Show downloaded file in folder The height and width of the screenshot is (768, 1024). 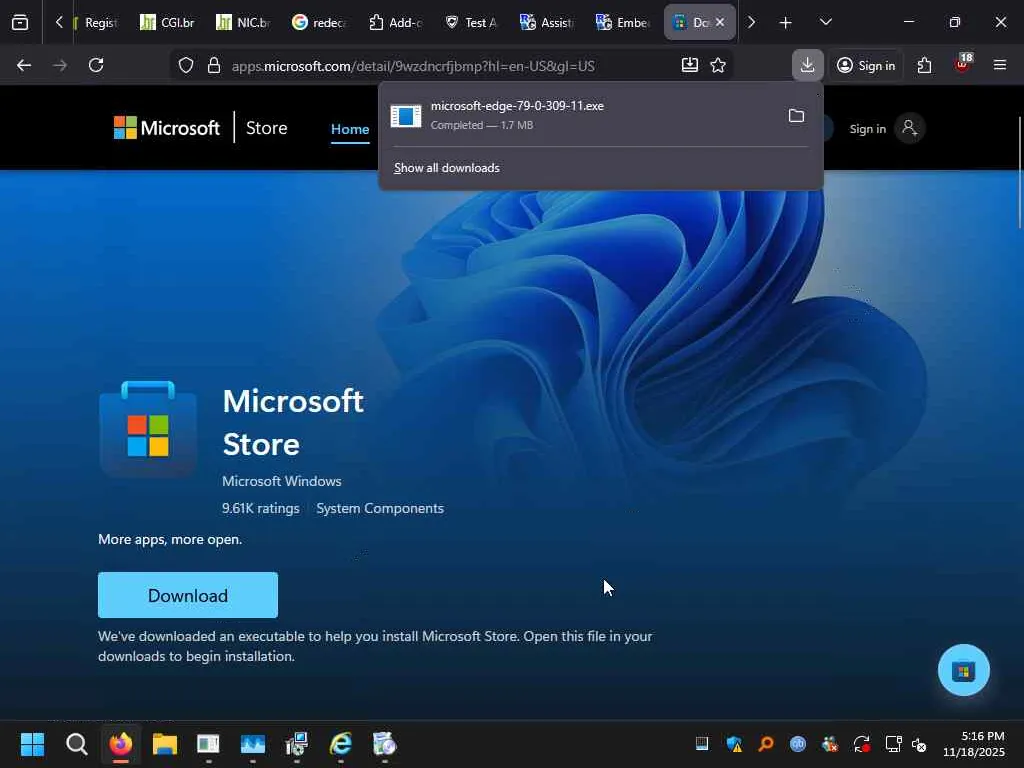coord(796,116)
